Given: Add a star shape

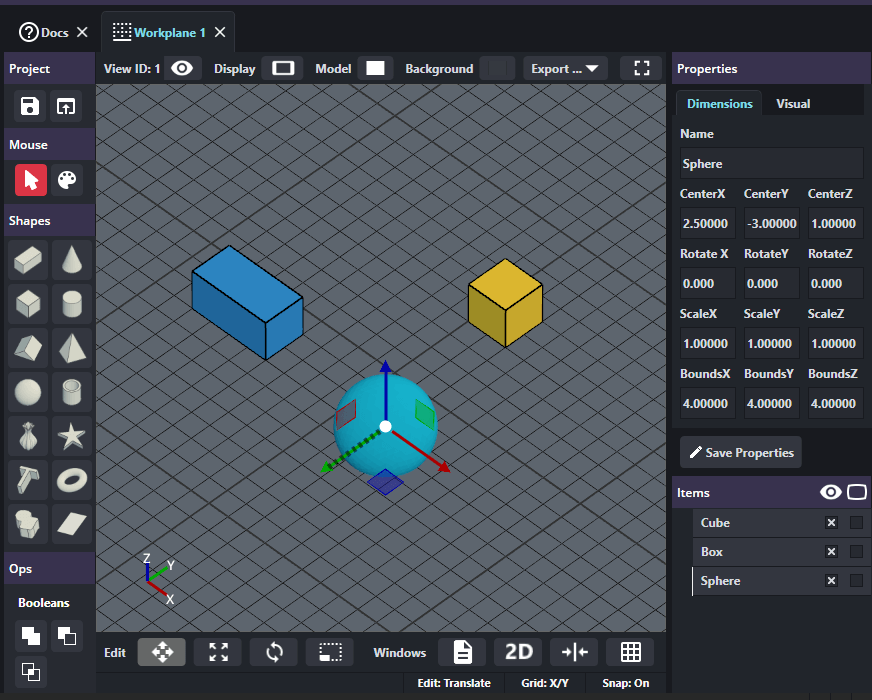Looking at the screenshot, I should [72, 436].
